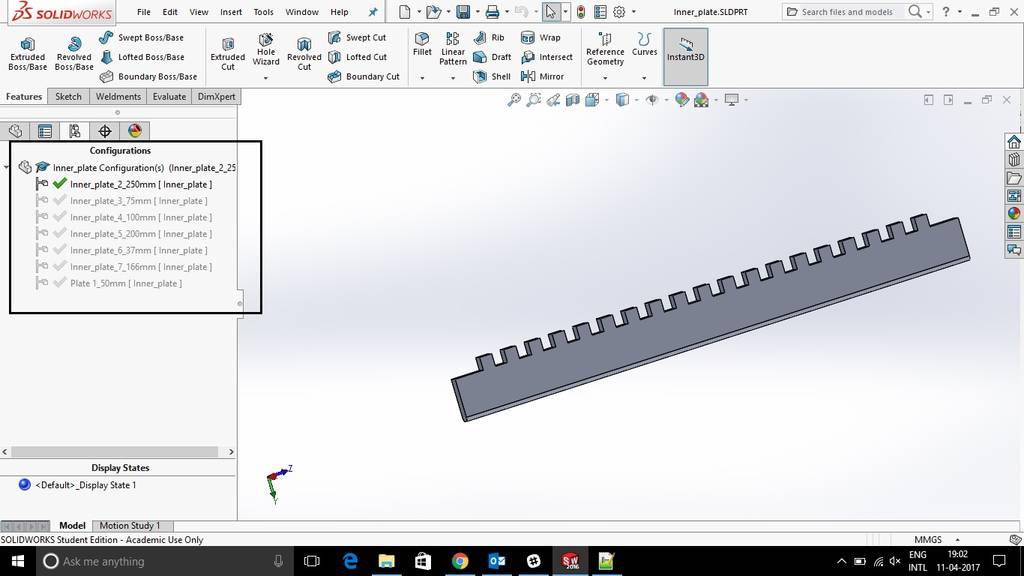1024x576 pixels.
Task: Choose the Swept Cut feature
Action: click(x=357, y=37)
